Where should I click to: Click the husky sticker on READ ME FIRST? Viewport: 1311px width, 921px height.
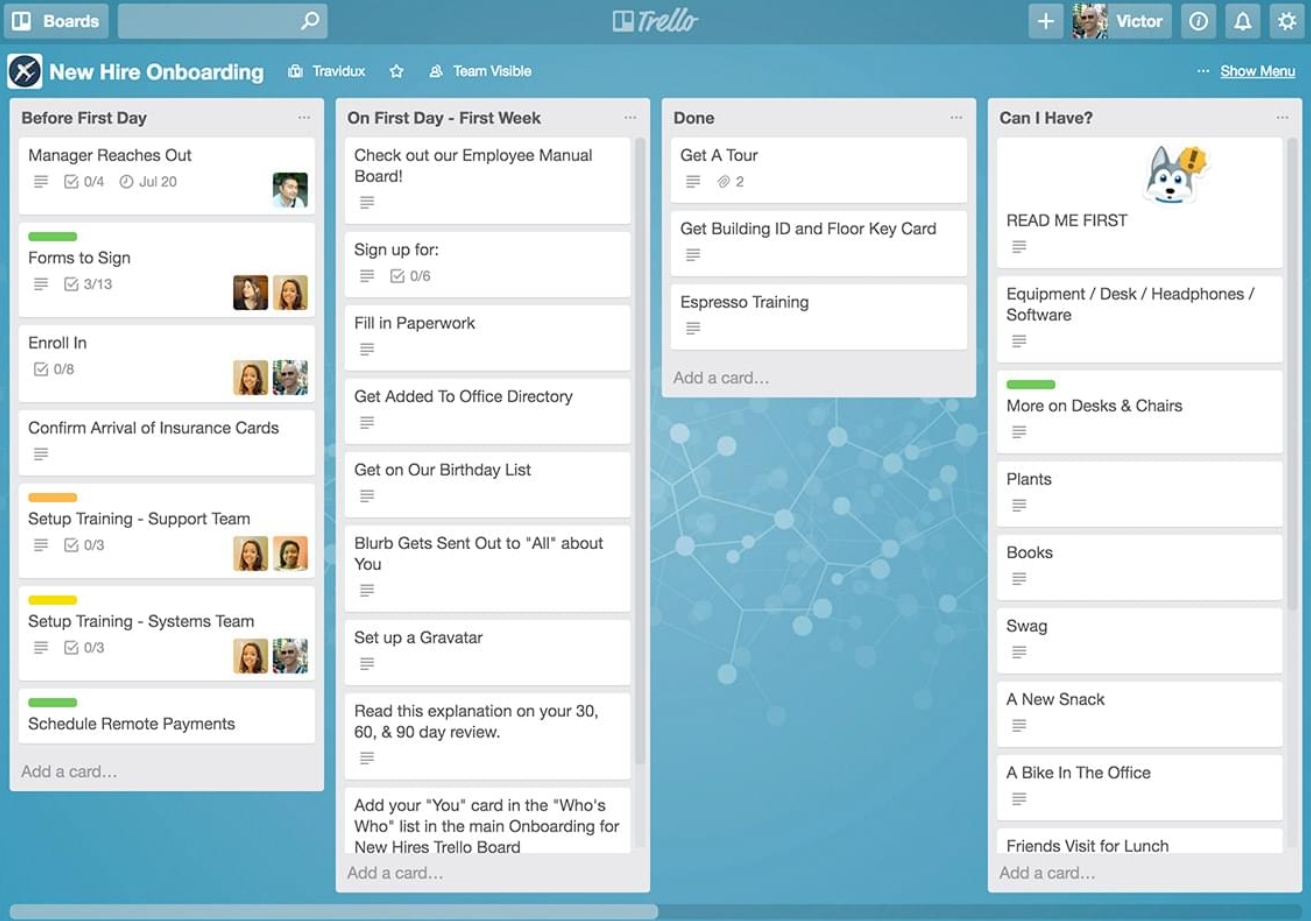click(x=1174, y=174)
